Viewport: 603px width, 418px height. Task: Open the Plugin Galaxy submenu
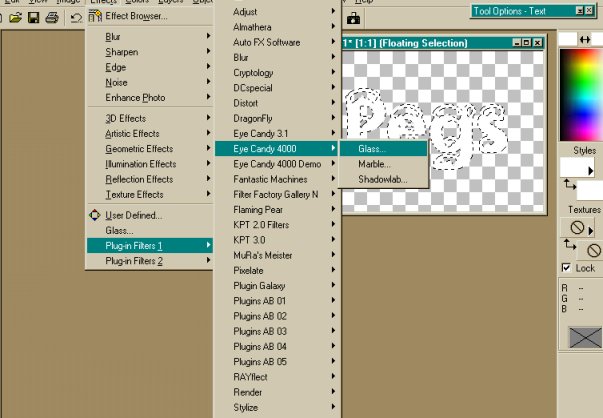point(277,286)
